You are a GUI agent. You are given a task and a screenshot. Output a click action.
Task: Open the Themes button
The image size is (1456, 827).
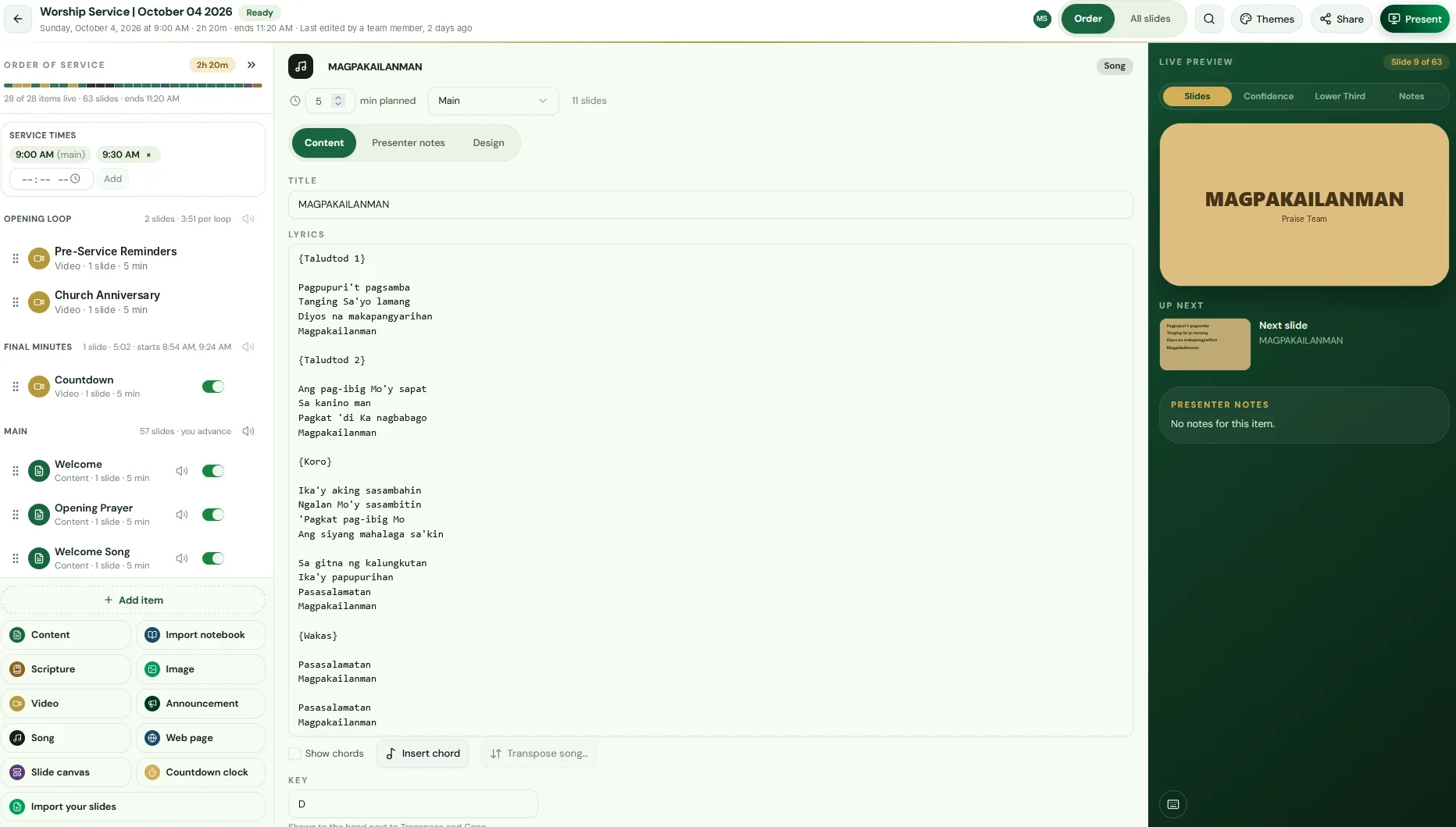(x=1267, y=19)
